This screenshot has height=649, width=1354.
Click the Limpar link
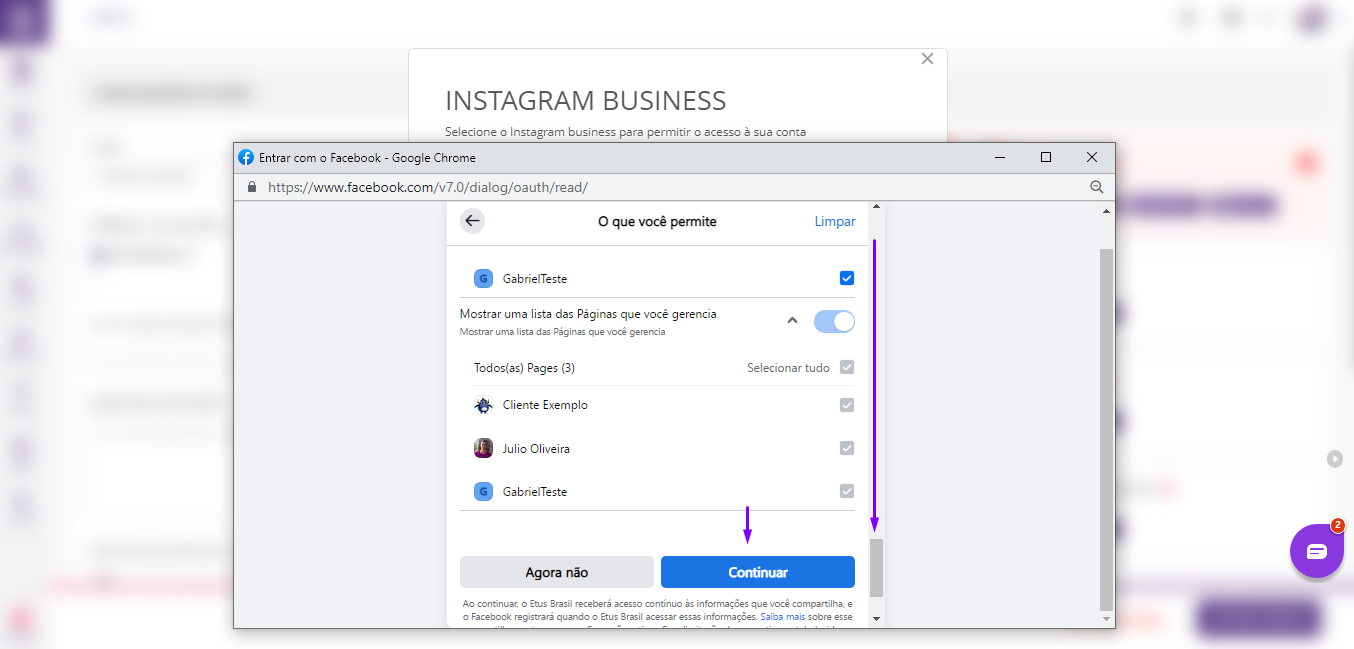point(835,221)
